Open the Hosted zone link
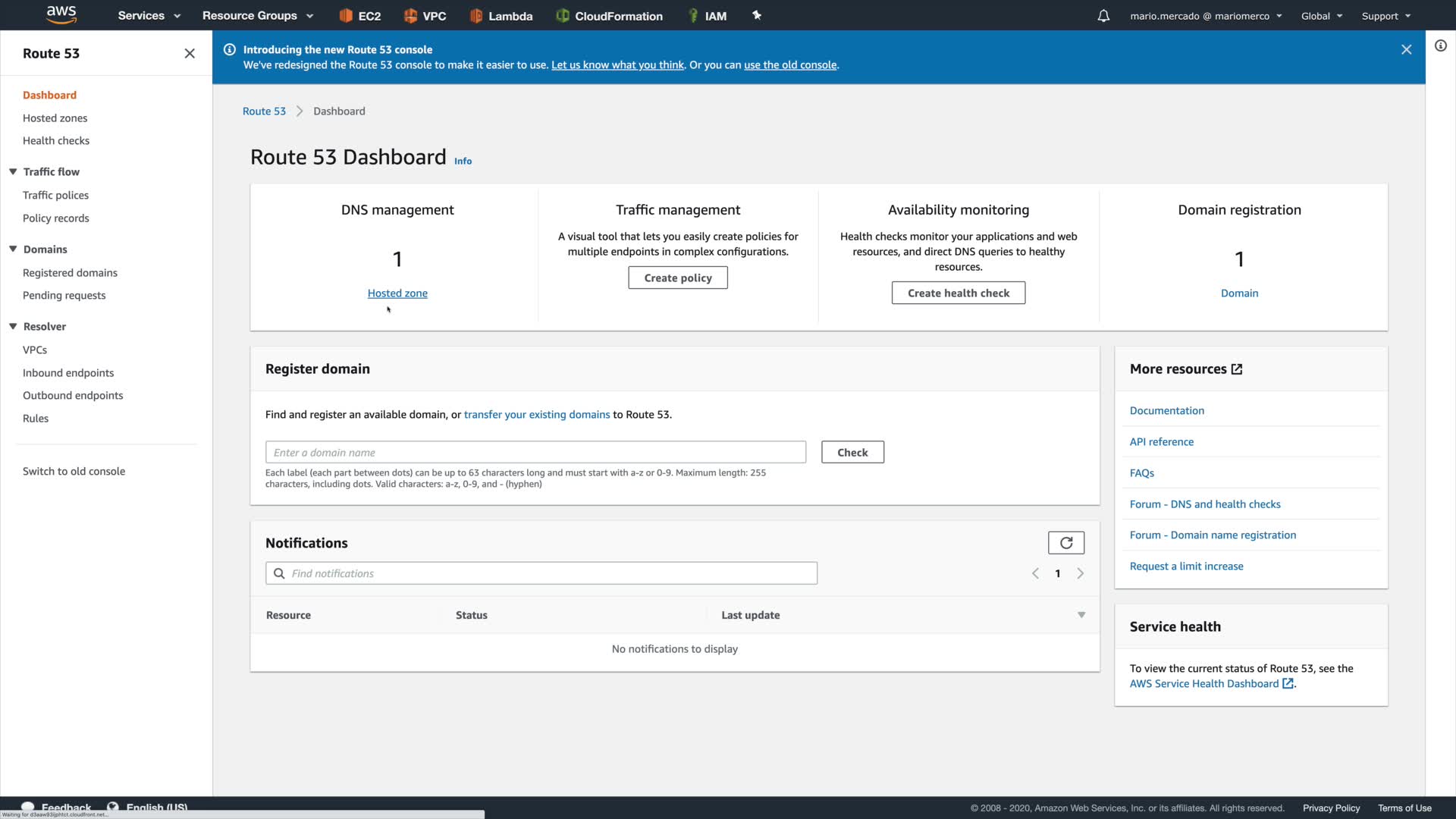Viewport: 1456px width, 819px height. point(397,293)
